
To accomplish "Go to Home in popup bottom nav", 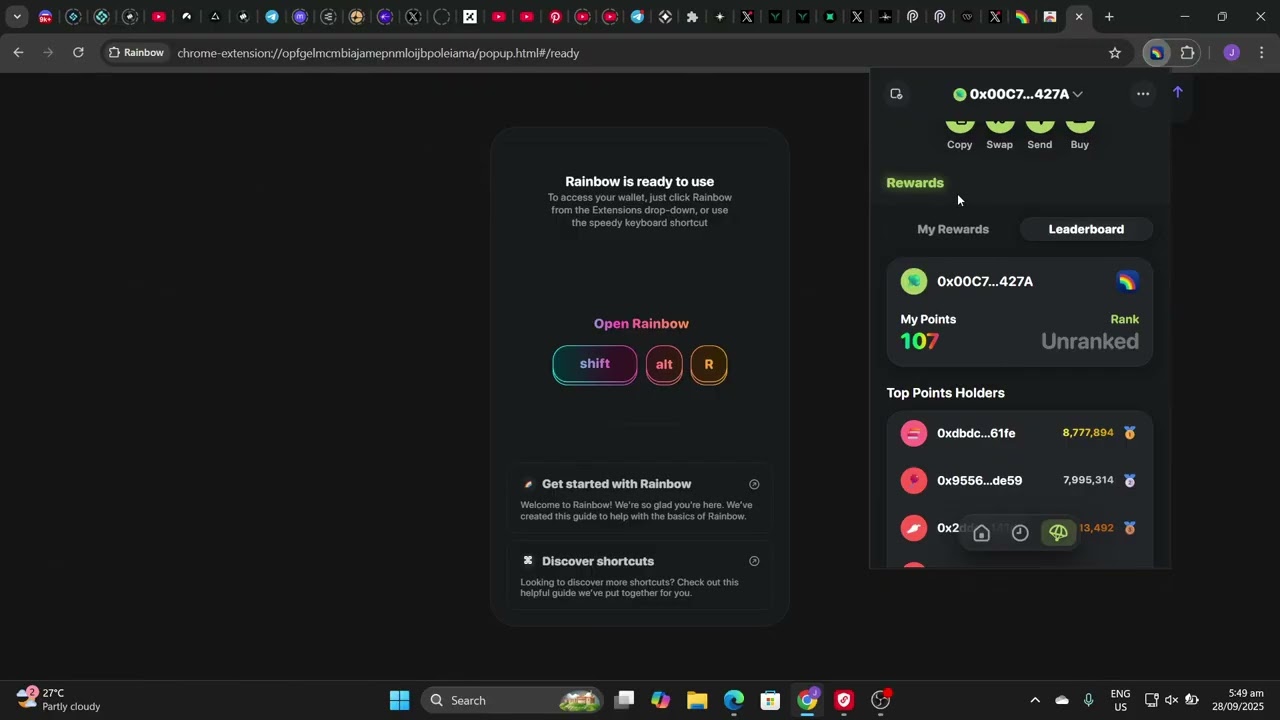I will (981, 533).
